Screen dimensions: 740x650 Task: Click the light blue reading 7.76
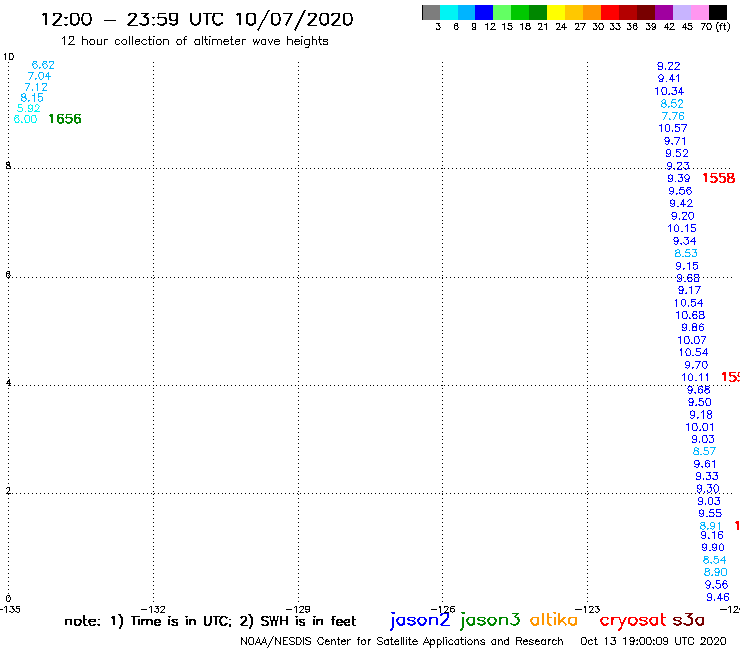pyautogui.click(x=673, y=116)
